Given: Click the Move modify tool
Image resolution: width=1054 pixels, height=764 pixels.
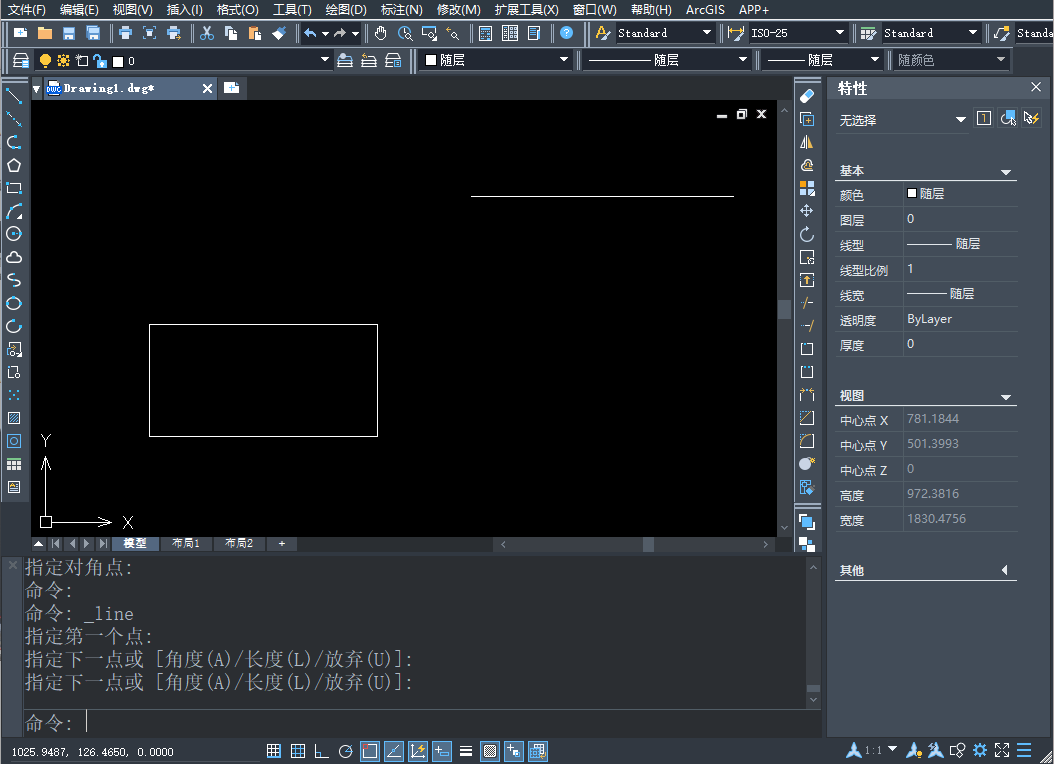Looking at the screenshot, I should coord(807,211).
